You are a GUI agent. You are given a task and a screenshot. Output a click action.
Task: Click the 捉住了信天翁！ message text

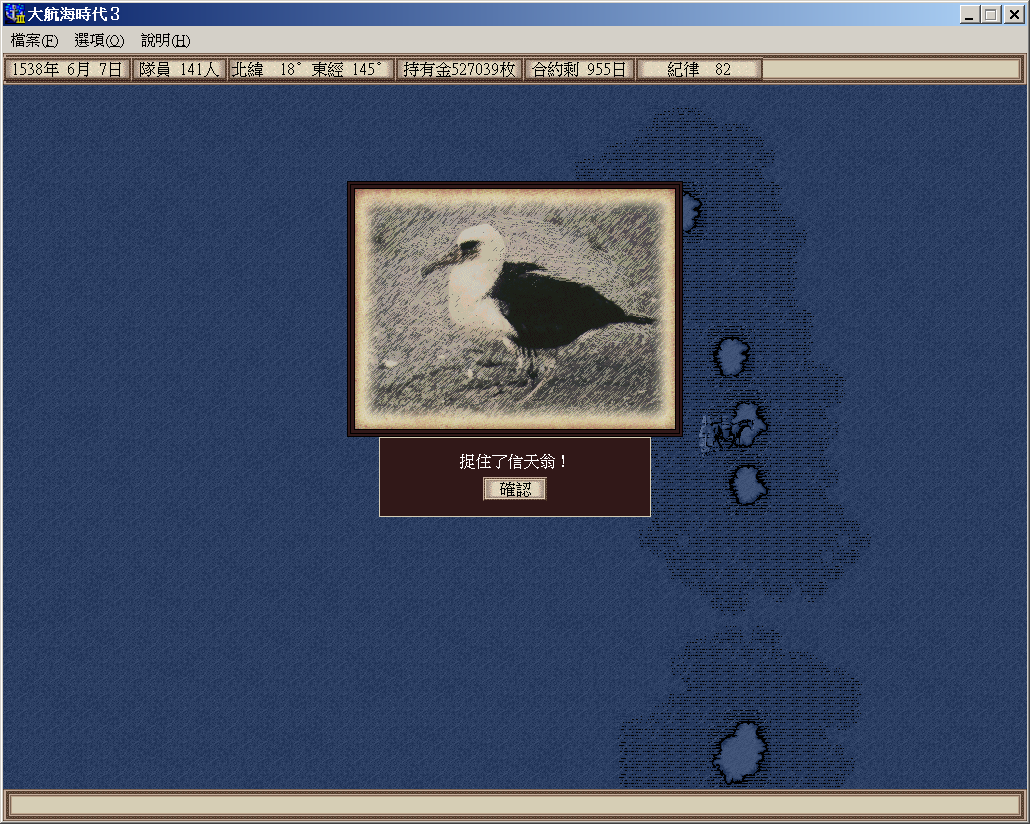[x=514, y=462]
